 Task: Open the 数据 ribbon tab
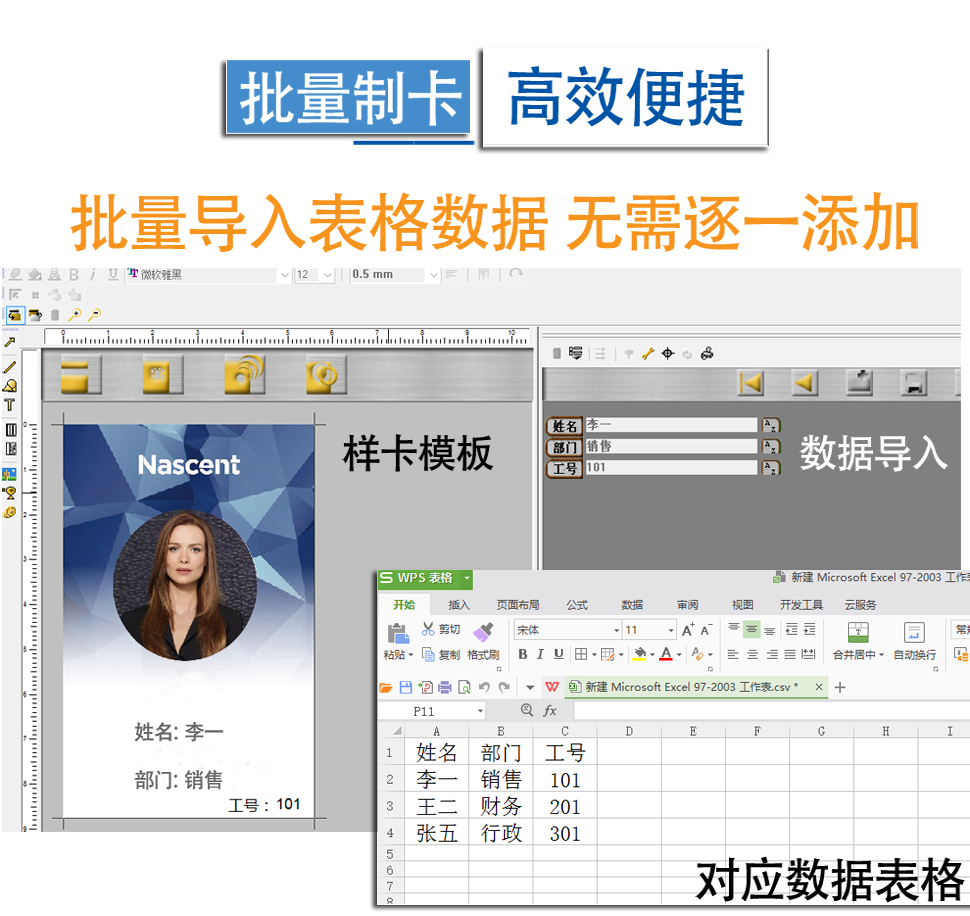pos(632,605)
